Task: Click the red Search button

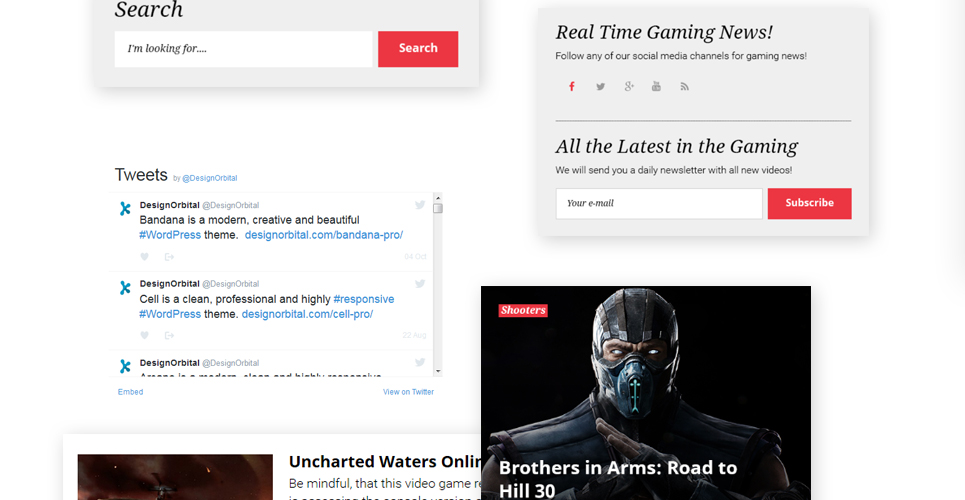Action: click(x=418, y=49)
